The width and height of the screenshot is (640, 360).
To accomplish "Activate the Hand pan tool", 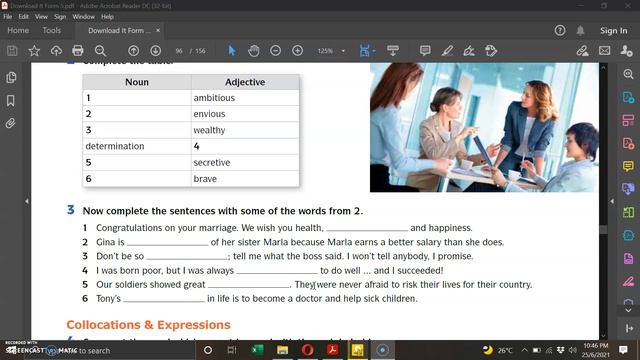I will pyautogui.click(x=254, y=51).
